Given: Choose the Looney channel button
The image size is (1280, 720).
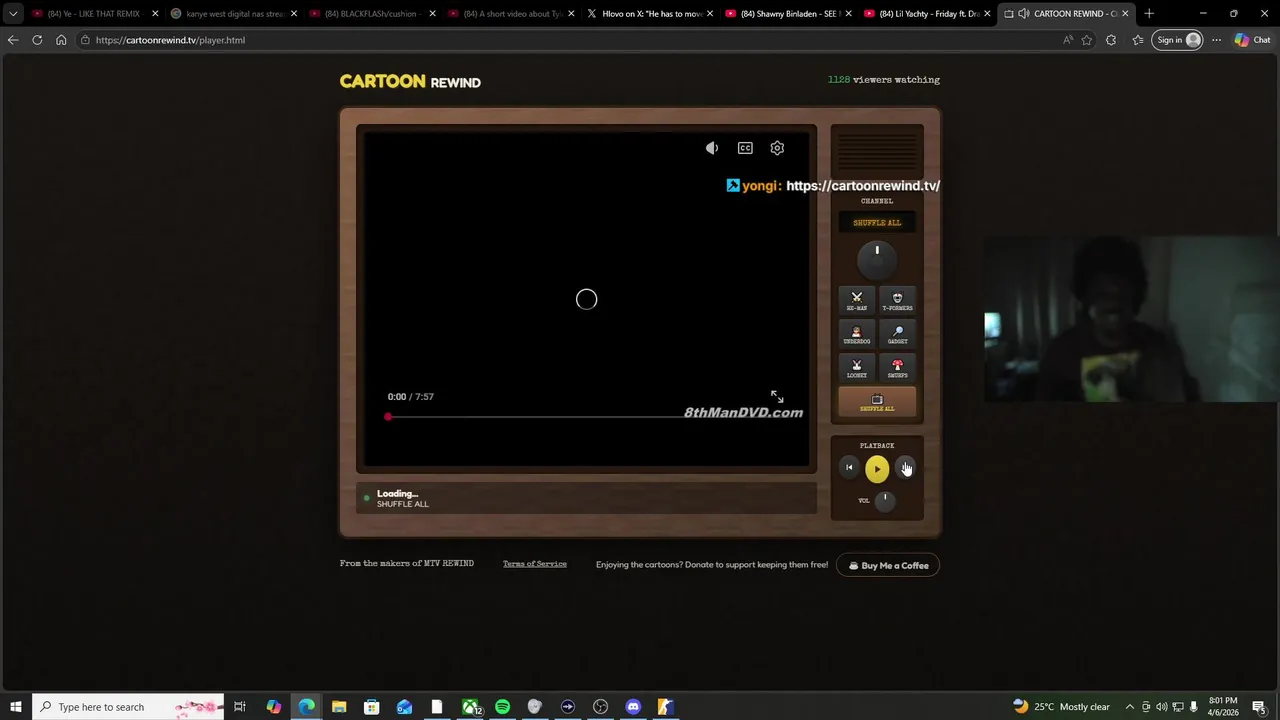Looking at the screenshot, I should coord(857,368).
